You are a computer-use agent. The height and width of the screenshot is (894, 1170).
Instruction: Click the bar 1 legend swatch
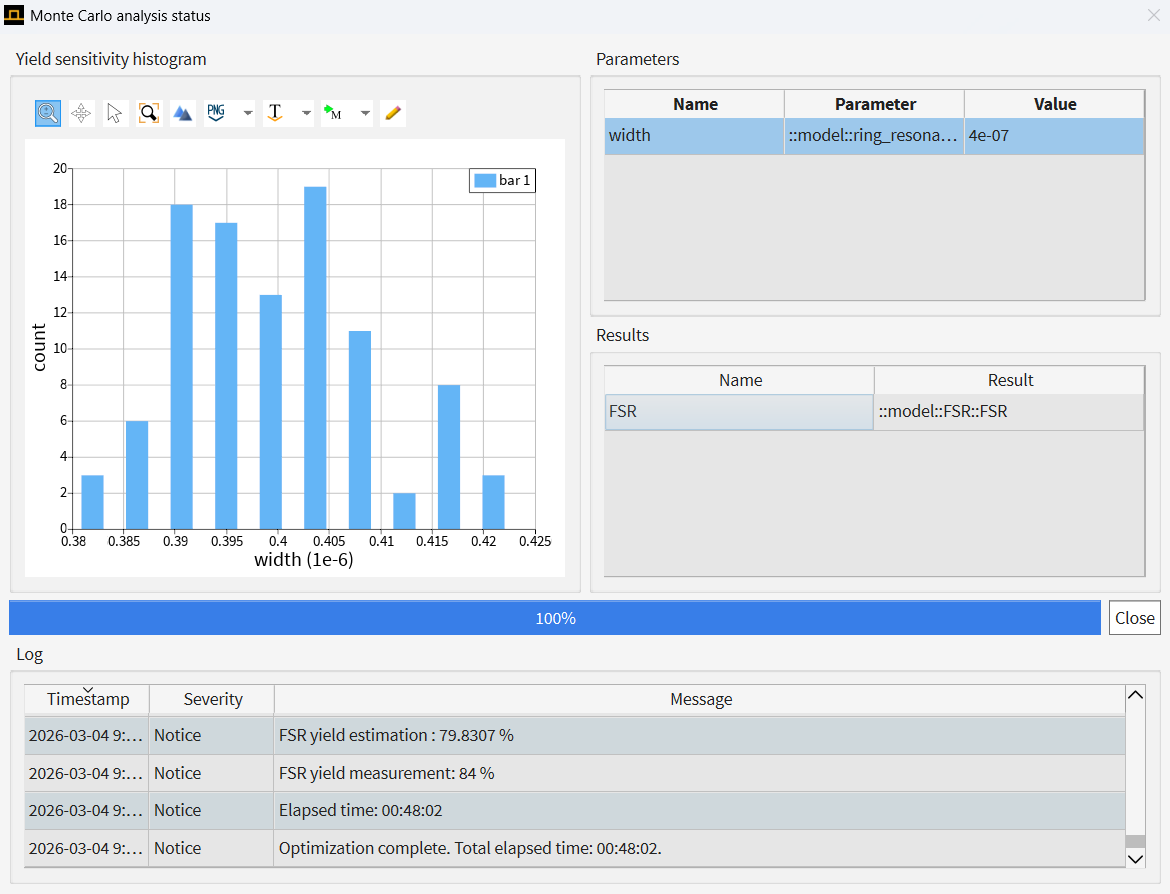coord(485,181)
